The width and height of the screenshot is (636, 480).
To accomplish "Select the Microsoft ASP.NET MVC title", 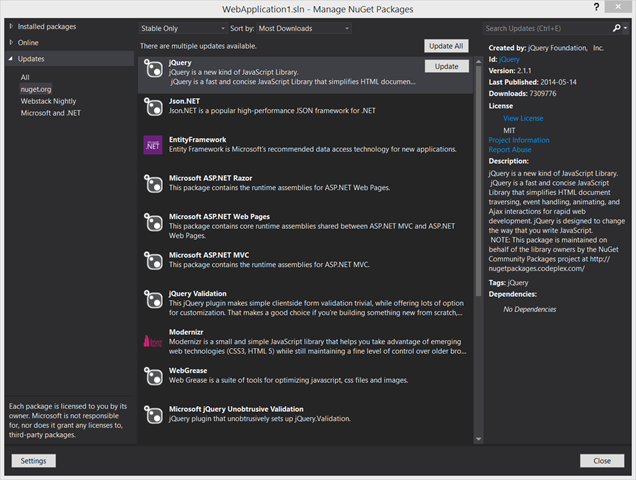I will click(209, 255).
